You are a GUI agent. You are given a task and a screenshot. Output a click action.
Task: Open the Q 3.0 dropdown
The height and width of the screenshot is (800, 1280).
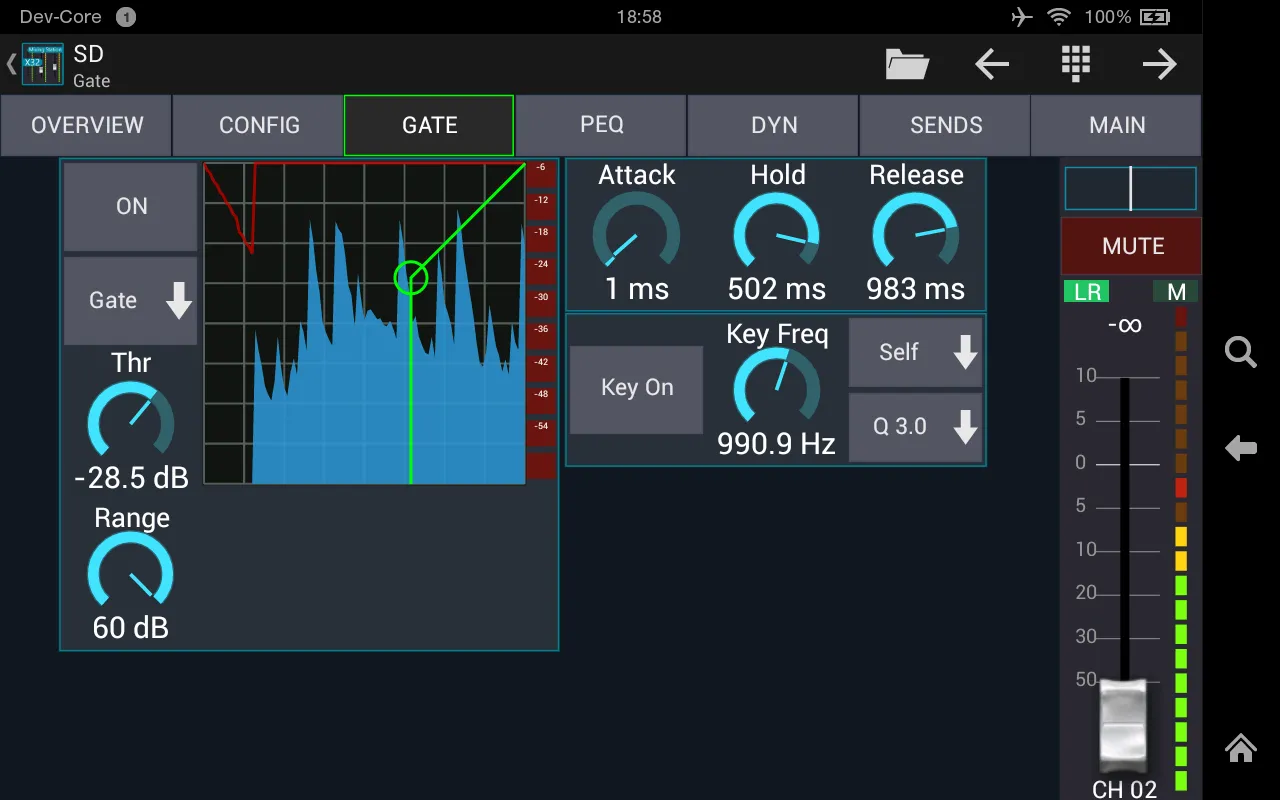pos(915,427)
